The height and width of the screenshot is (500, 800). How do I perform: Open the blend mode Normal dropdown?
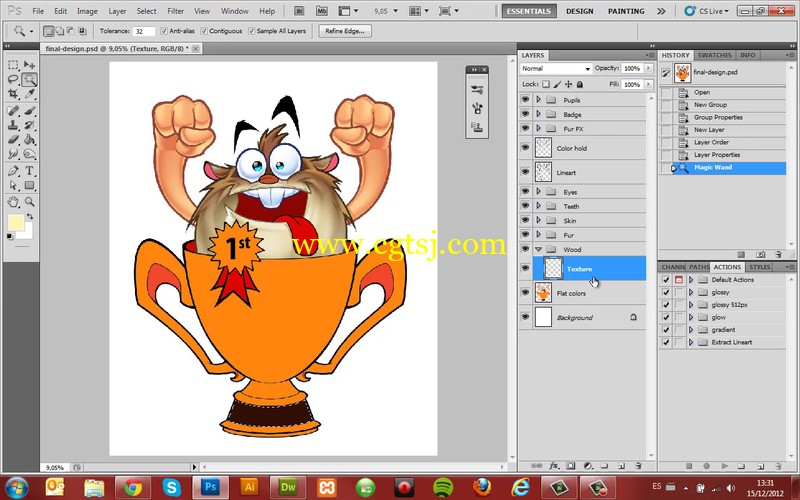(556, 68)
